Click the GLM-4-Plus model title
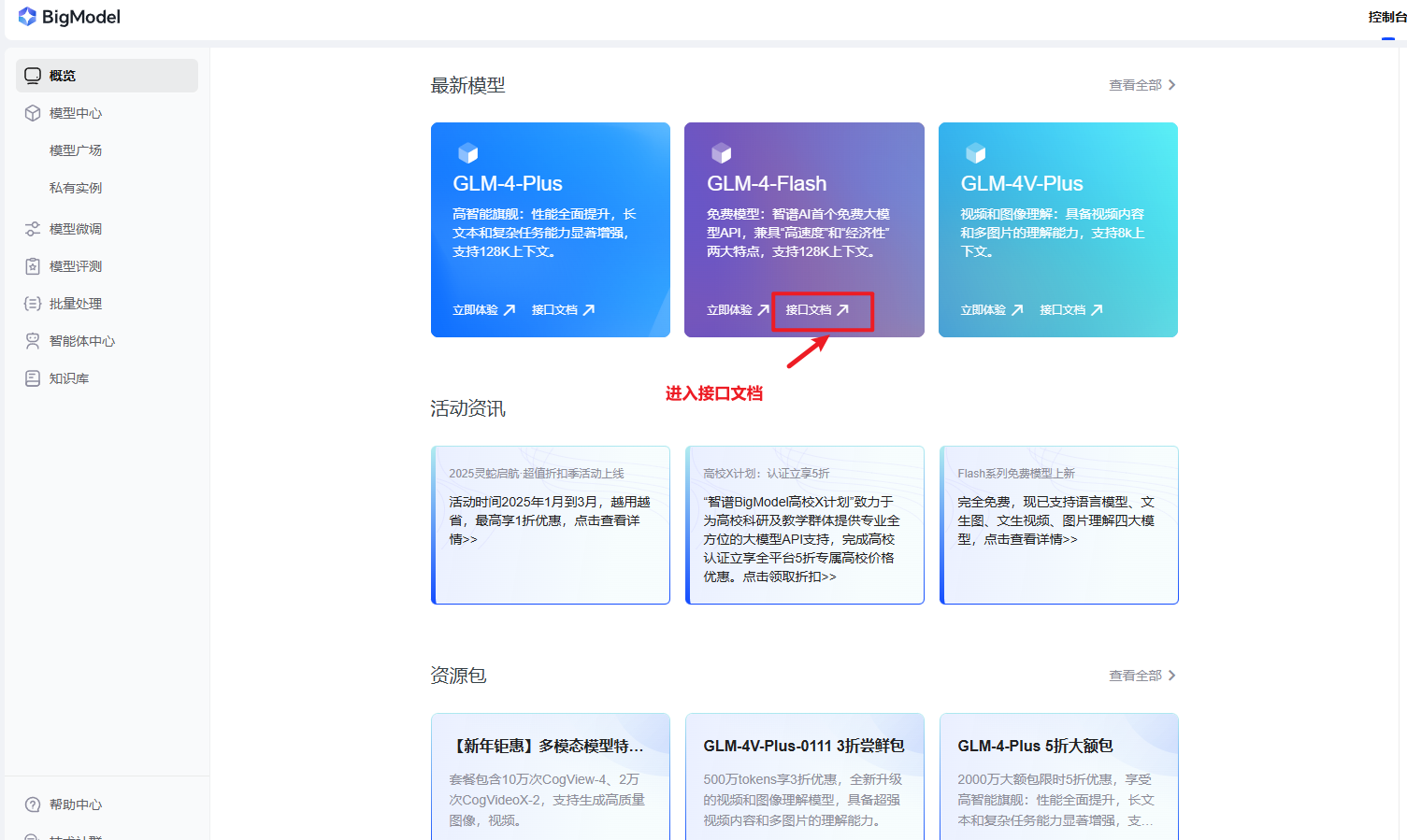Viewport: 1407px width, 840px height. (508, 183)
